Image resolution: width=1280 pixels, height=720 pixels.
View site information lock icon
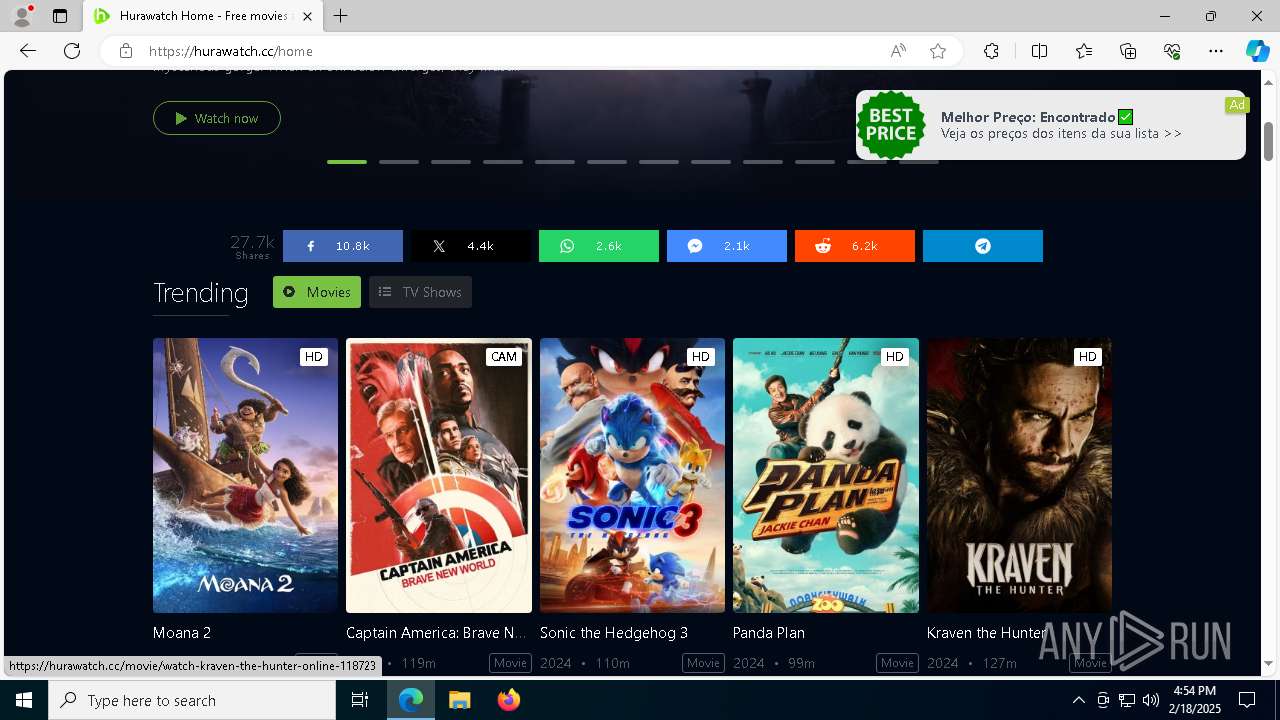pyautogui.click(x=125, y=51)
